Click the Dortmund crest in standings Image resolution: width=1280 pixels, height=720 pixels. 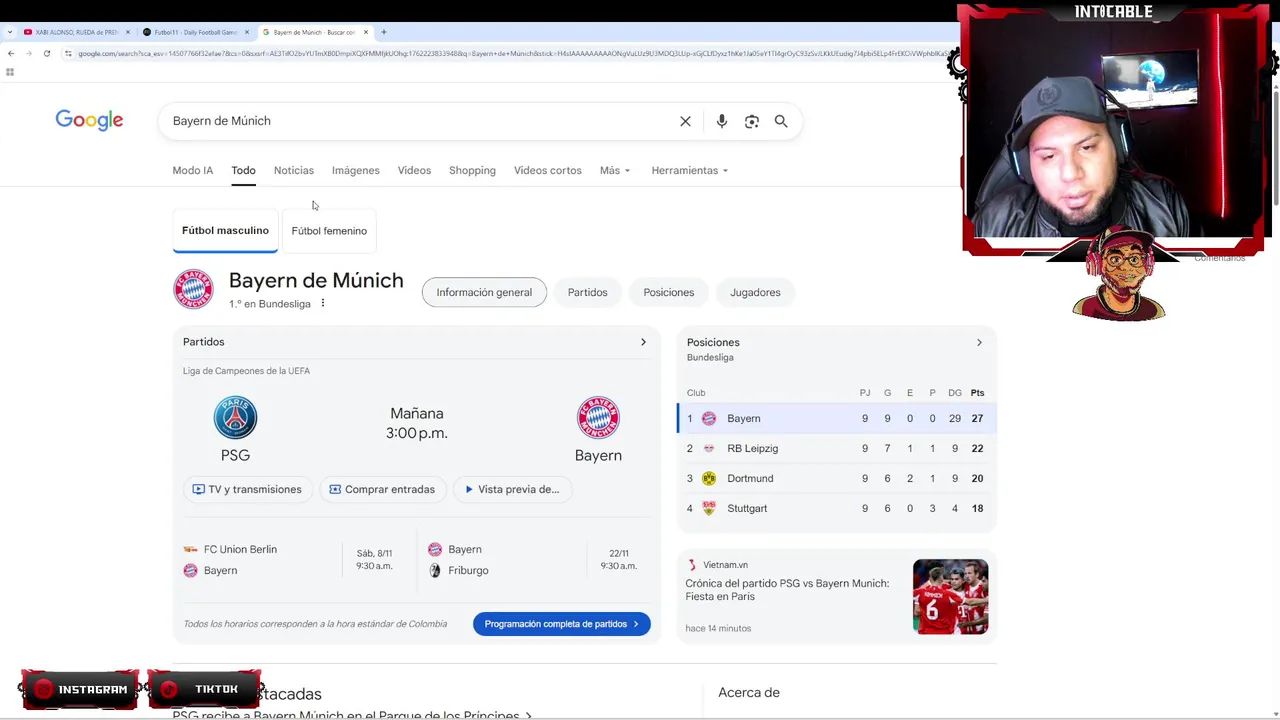pyautogui.click(x=709, y=478)
